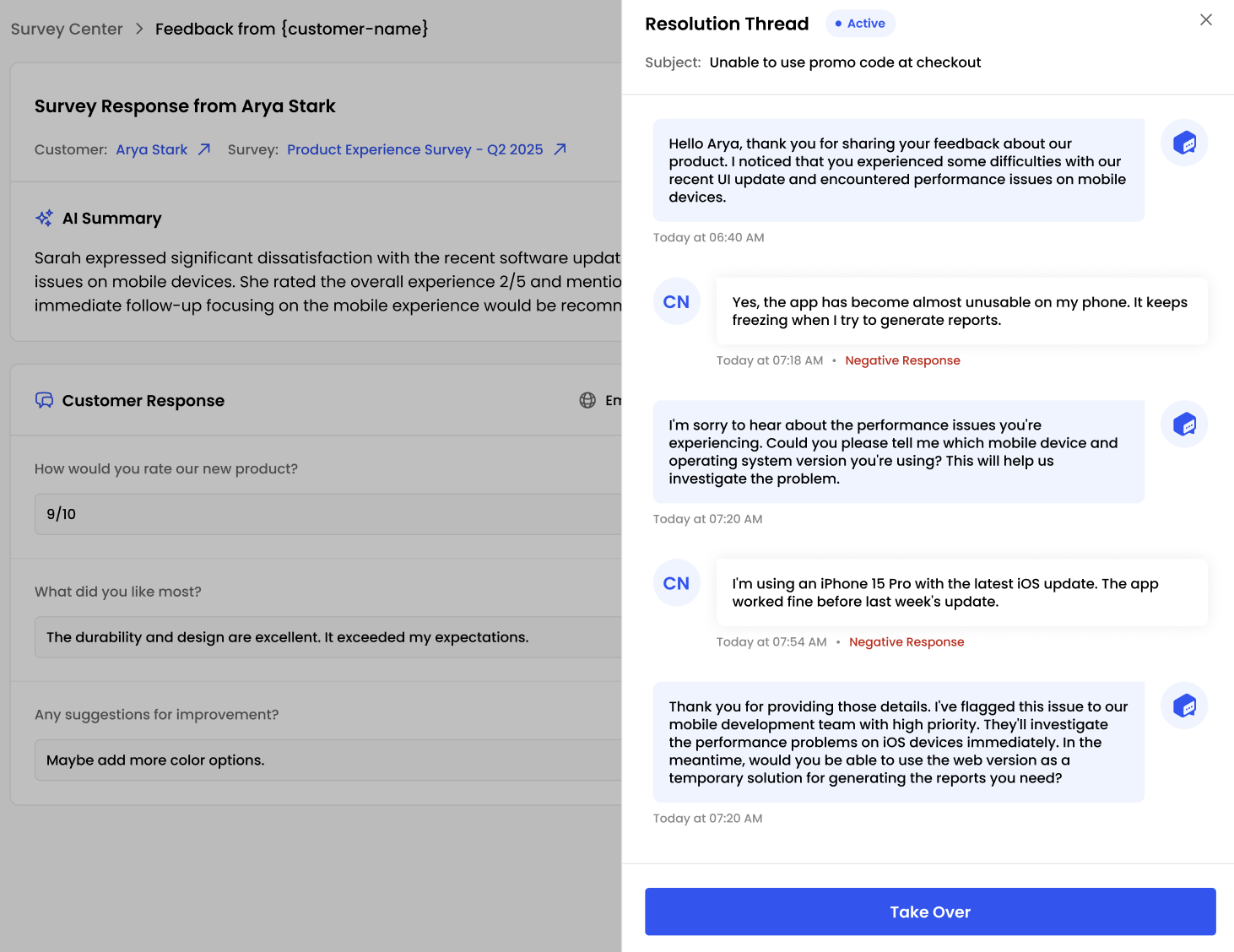Click the Customer Response chat bubble icon
1234x952 pixels.
(45, 400)
